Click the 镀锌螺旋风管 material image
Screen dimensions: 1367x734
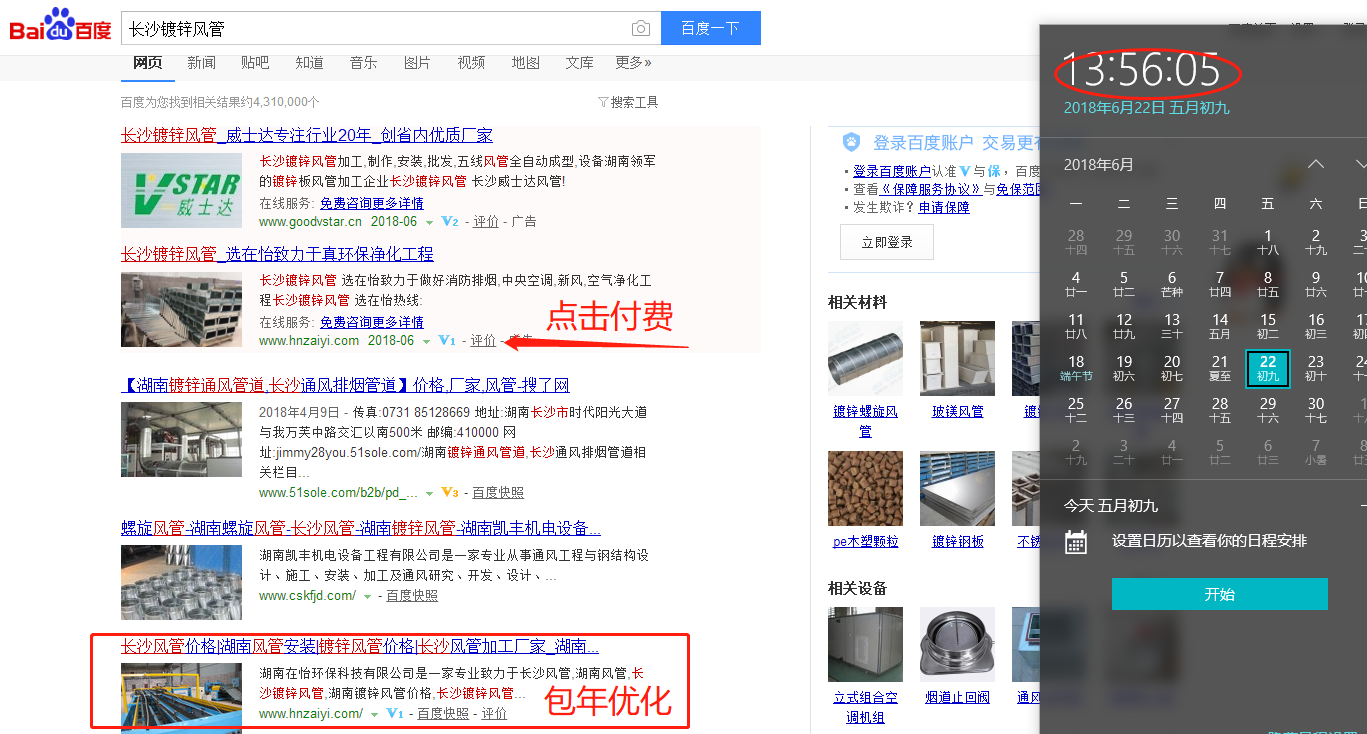pyautogui.click(x=865, y=359)
